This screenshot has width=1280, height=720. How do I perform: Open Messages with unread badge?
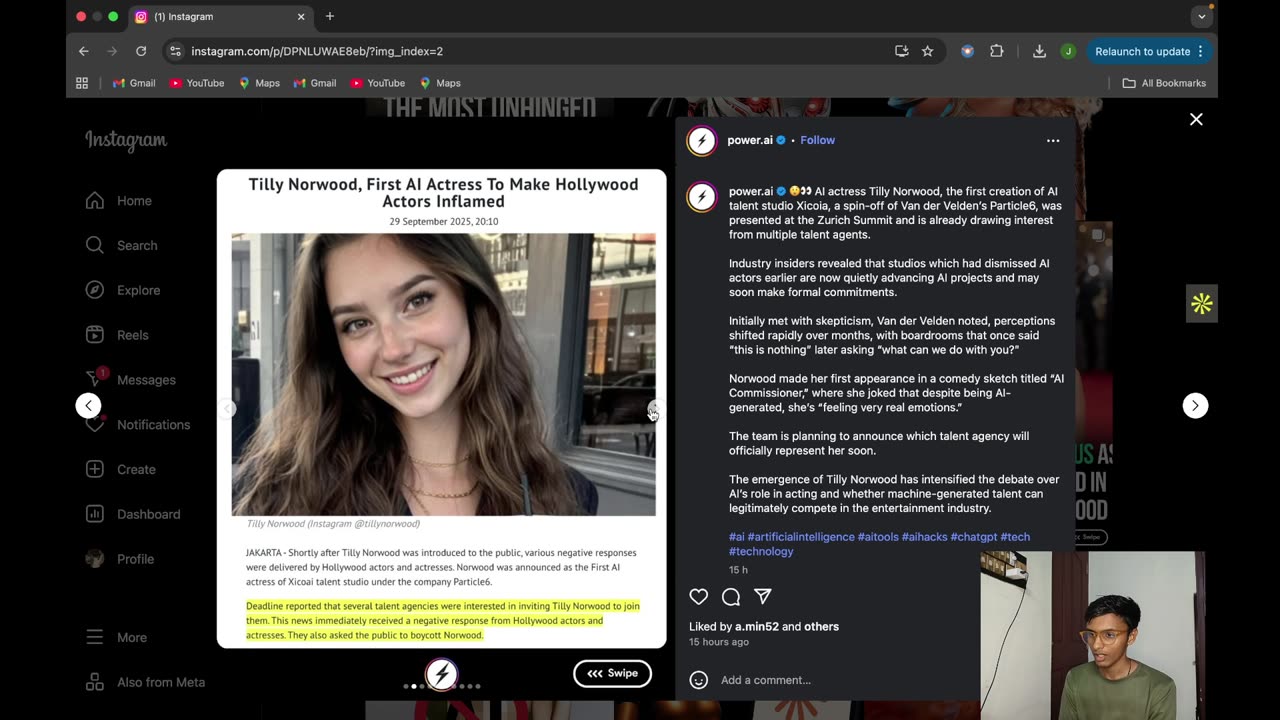pyautogui.click(x=130, y=380)
